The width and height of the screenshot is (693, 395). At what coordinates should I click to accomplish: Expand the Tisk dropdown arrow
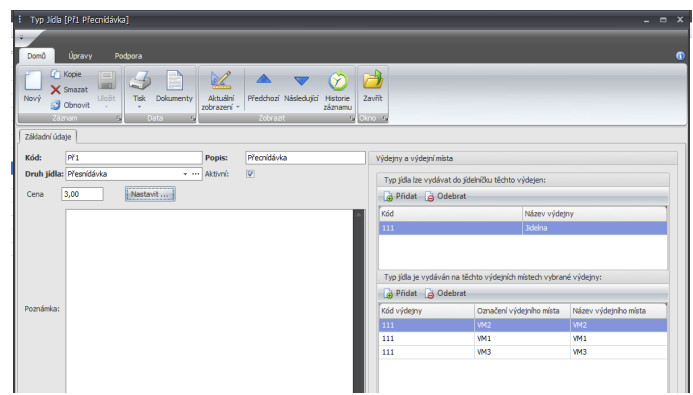point(140,106)
